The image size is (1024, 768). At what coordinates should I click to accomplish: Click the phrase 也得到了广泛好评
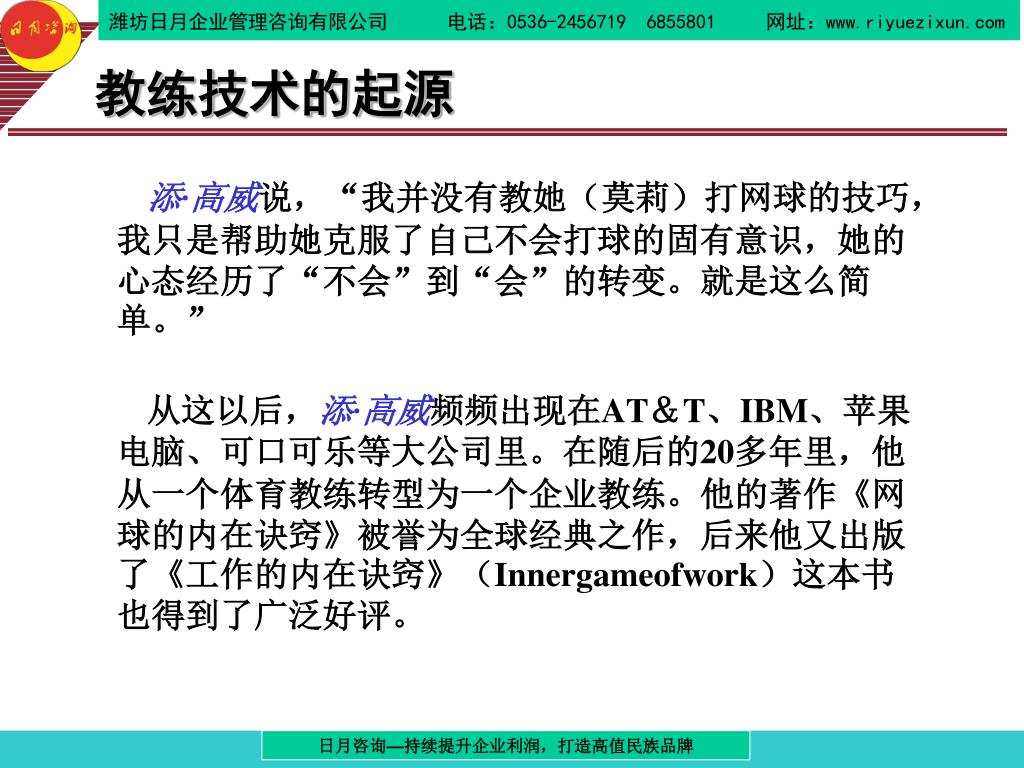[255, 615]
